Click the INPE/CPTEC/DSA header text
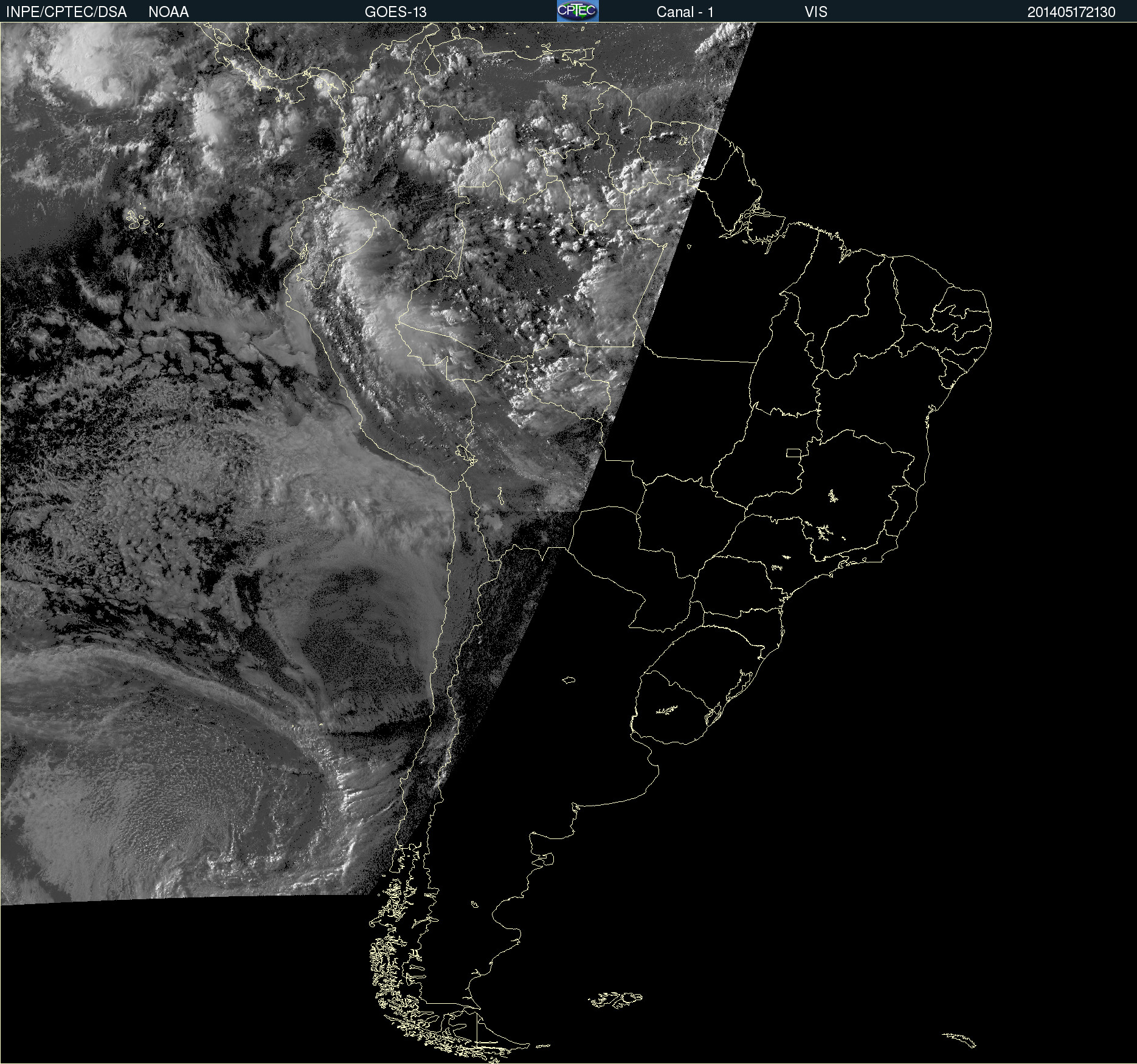This screenshot has width=1137, height=1064. tap(66, 12)
